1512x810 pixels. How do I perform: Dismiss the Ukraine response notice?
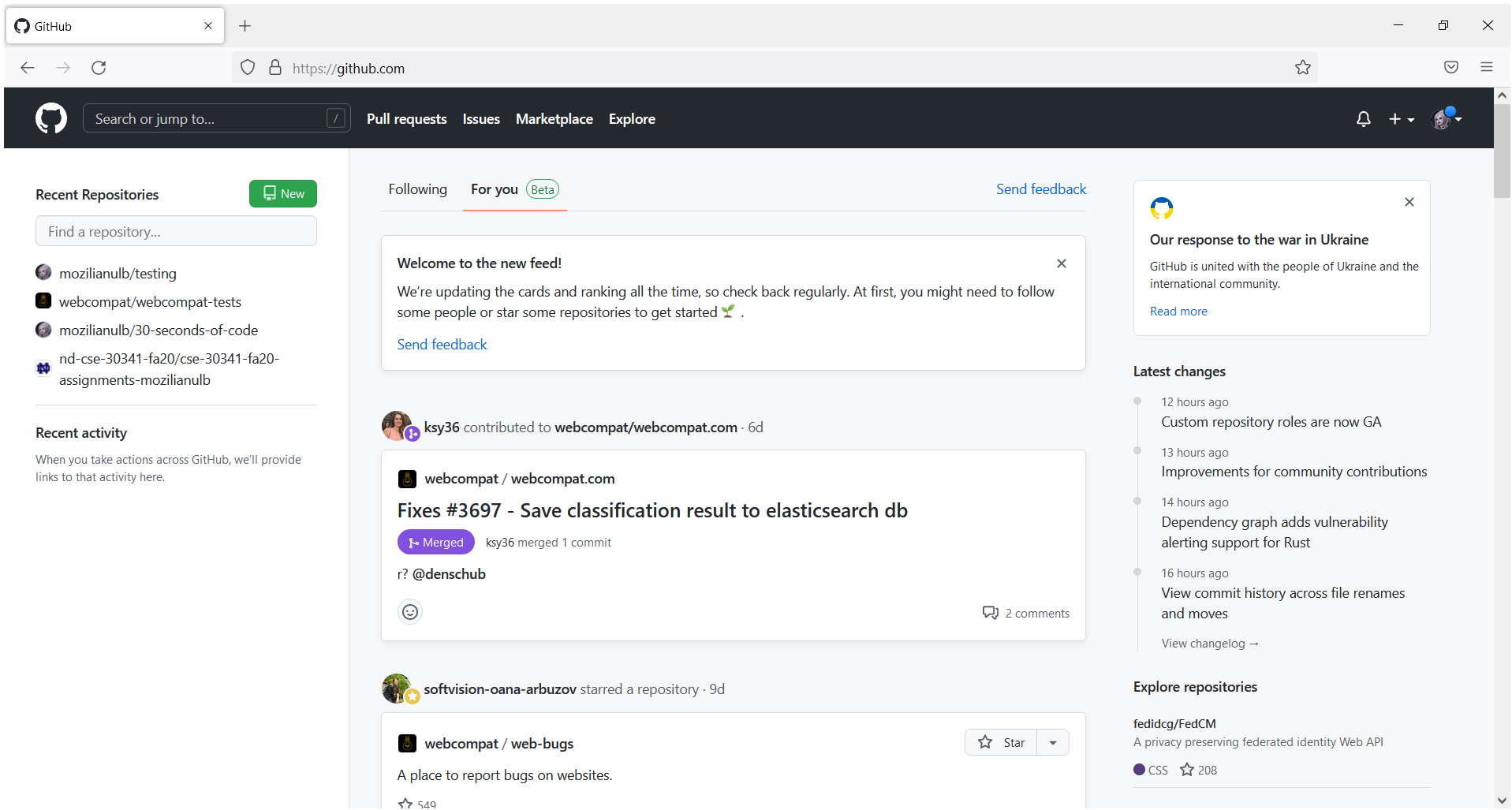coord(1409,202)
